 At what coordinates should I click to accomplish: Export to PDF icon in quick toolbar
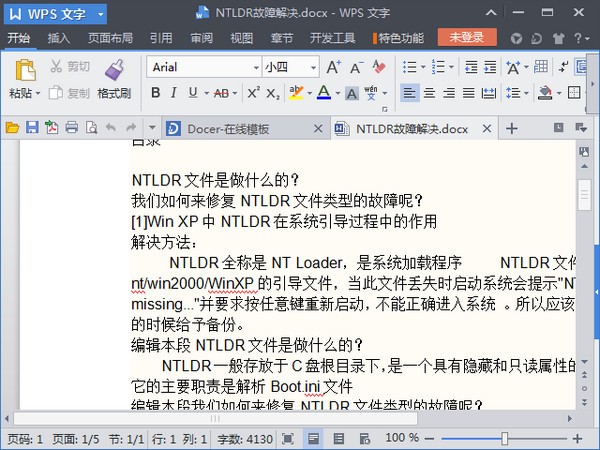pos(52,127)
